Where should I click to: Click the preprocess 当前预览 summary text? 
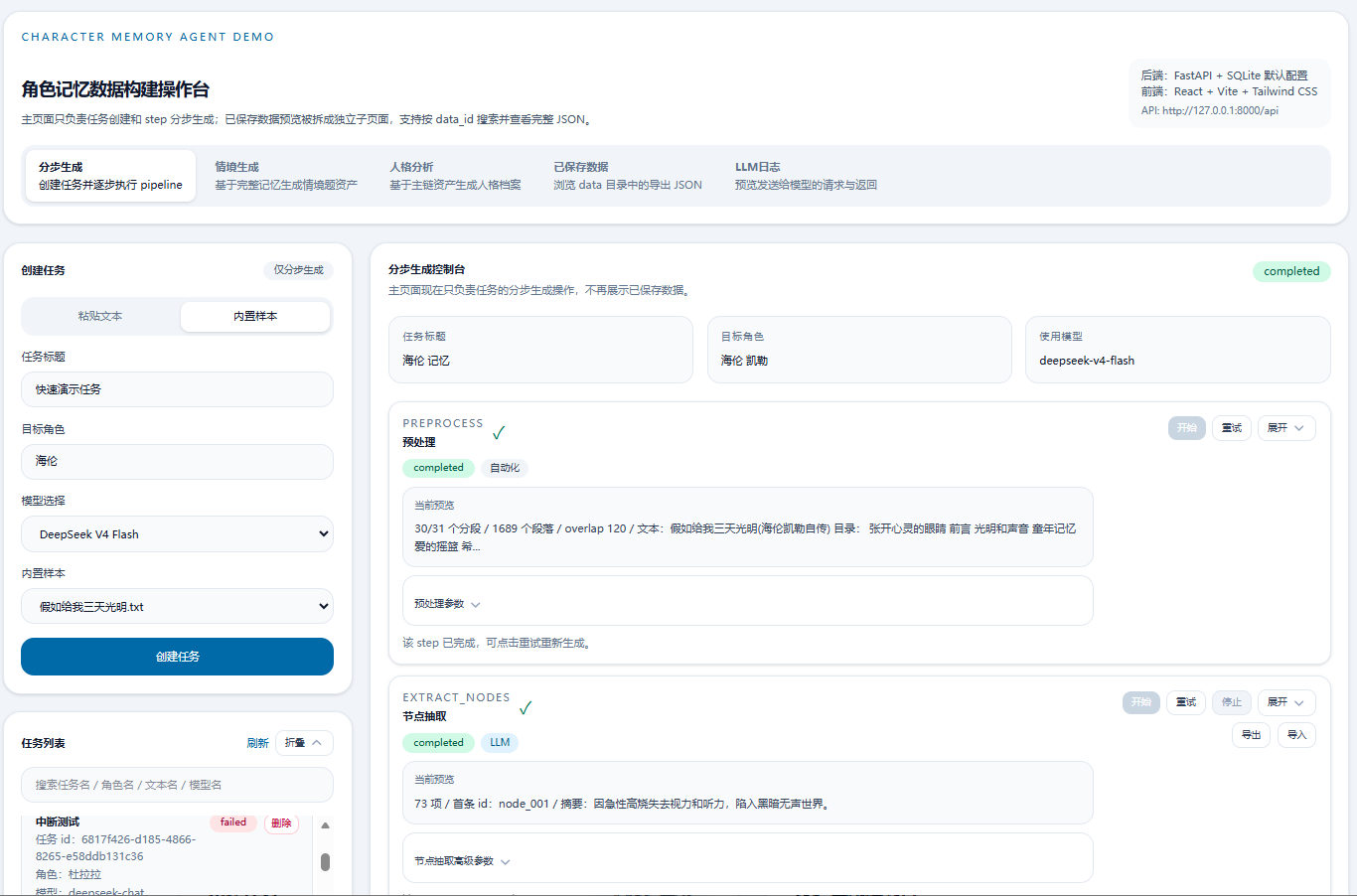(x=747, y=536)
